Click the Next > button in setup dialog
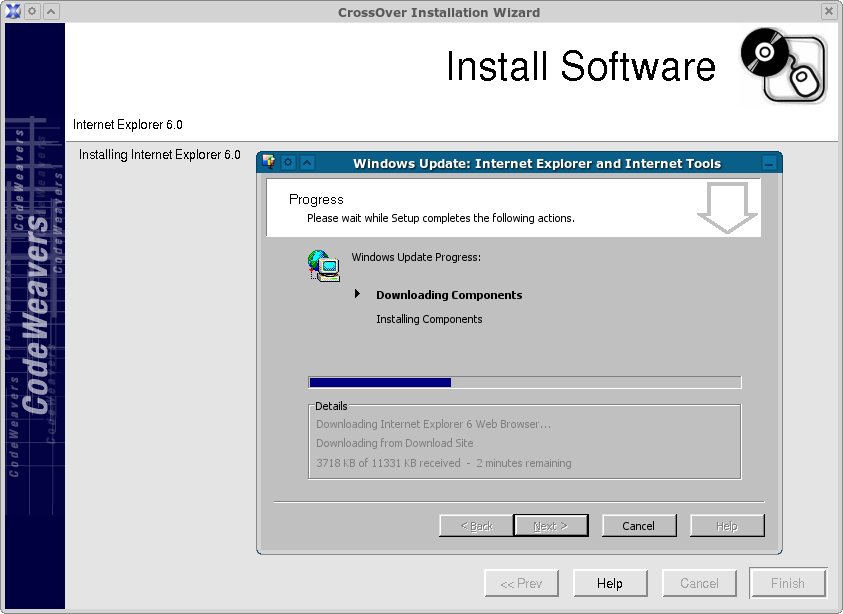 click(x=551, y=526)
